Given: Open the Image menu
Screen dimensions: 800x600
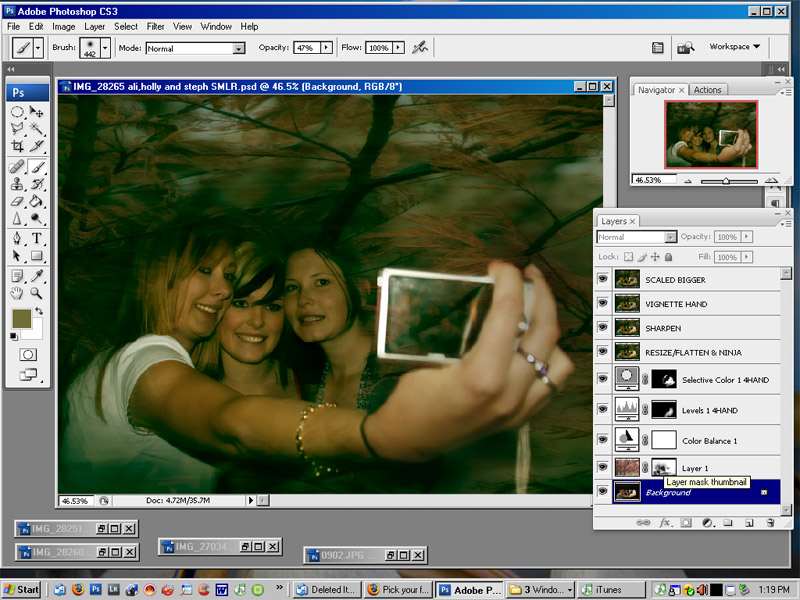Looking at the screenshot, I should (x=63, y=27).
